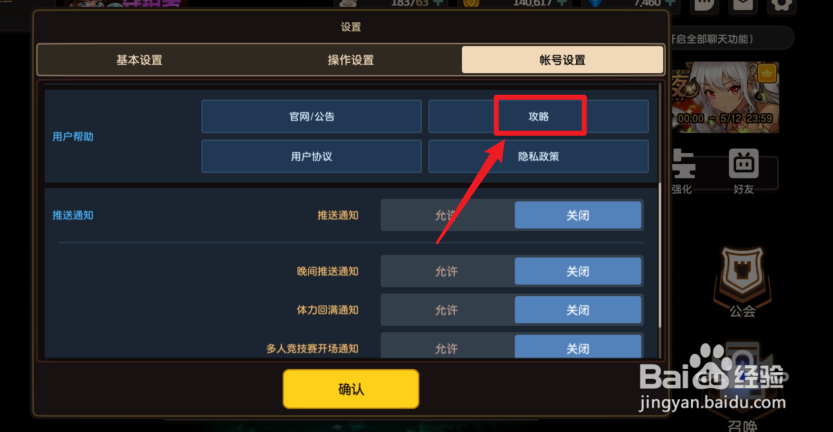
Task: Open the mailbox icon in top bar
Action: tap(743, 5)
